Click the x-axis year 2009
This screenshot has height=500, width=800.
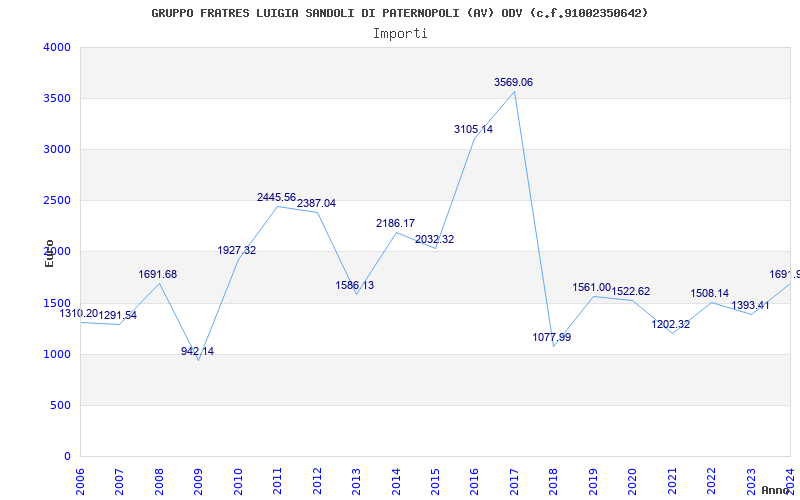coord(198,481)
